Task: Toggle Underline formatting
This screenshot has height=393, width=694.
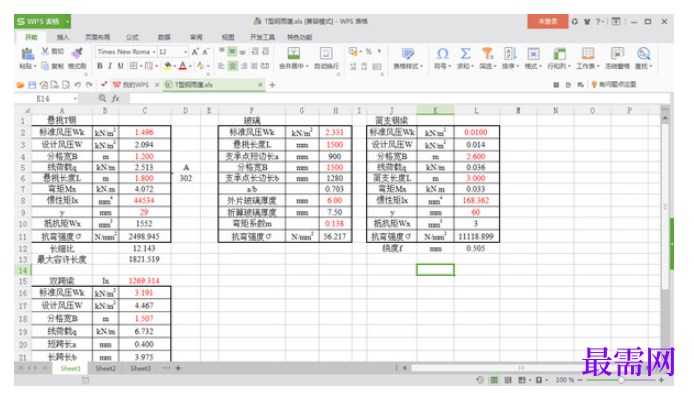Action: point(120,66)
